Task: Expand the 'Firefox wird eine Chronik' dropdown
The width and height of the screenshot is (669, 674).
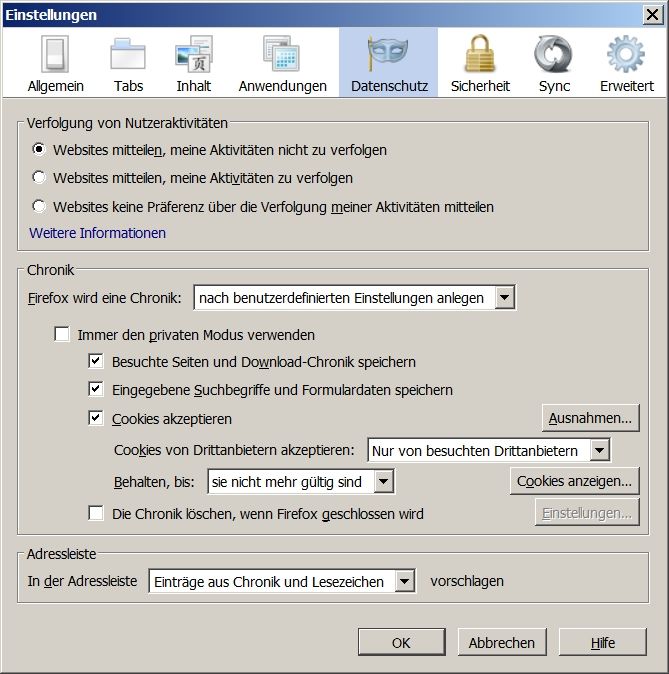Action: [355, 298]
